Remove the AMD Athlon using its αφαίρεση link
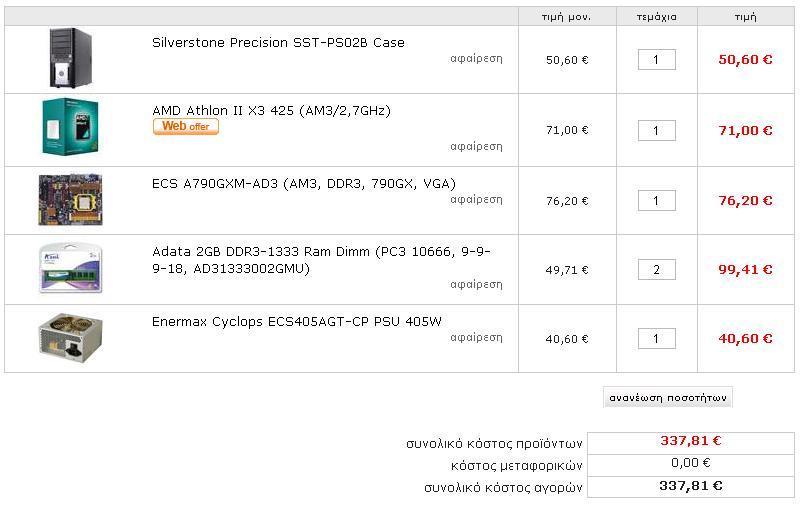This screenshot has height=512, width=800. 476,146
